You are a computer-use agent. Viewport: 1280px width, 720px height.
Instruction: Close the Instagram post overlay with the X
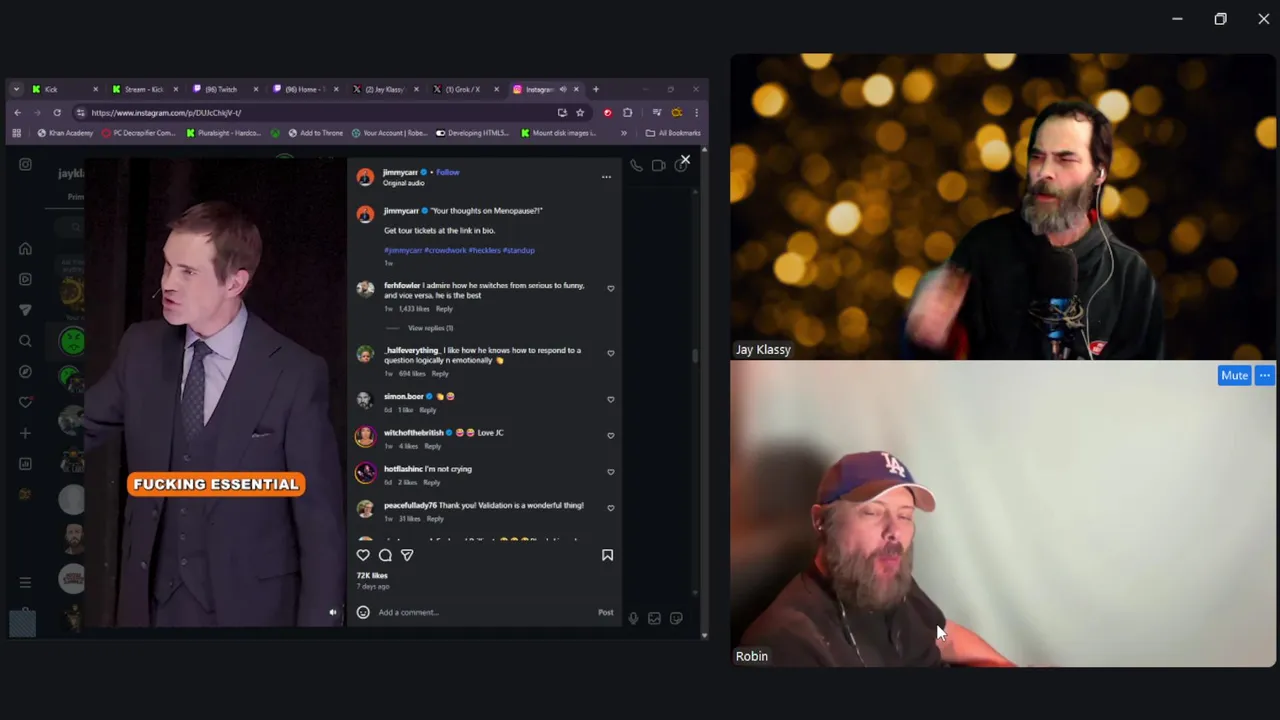coord(685,160)
